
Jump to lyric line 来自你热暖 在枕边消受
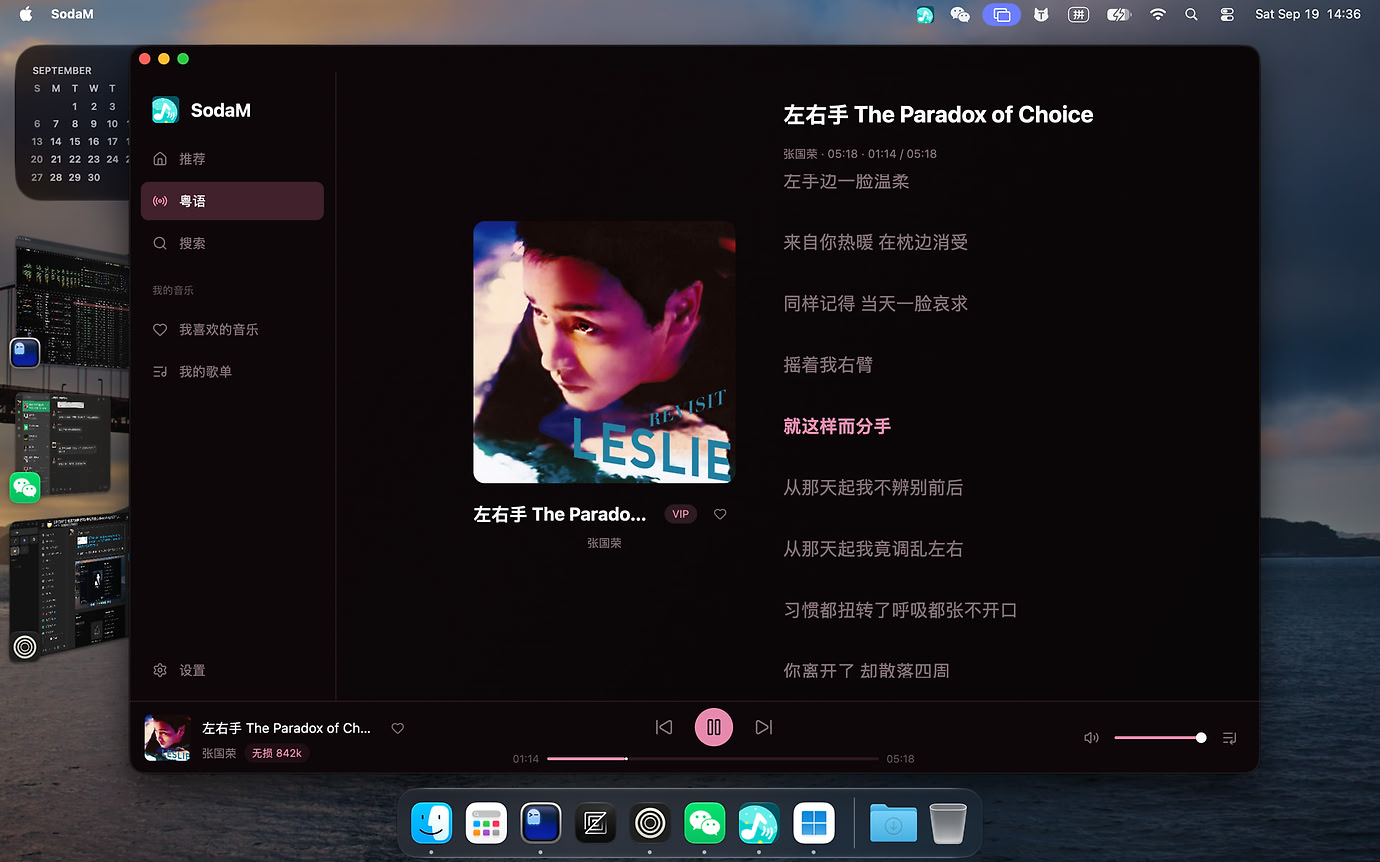(x=876, y=242)
